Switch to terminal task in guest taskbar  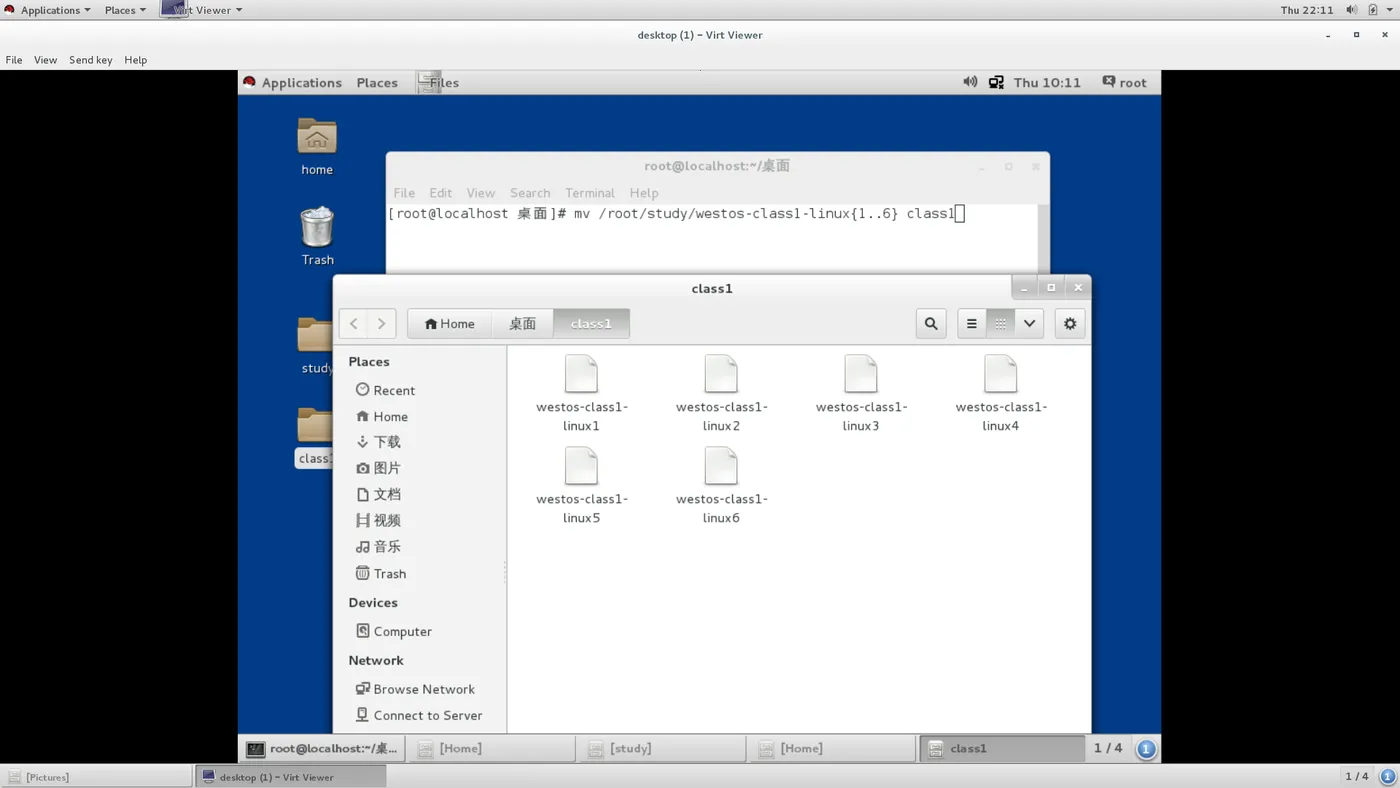323,748
